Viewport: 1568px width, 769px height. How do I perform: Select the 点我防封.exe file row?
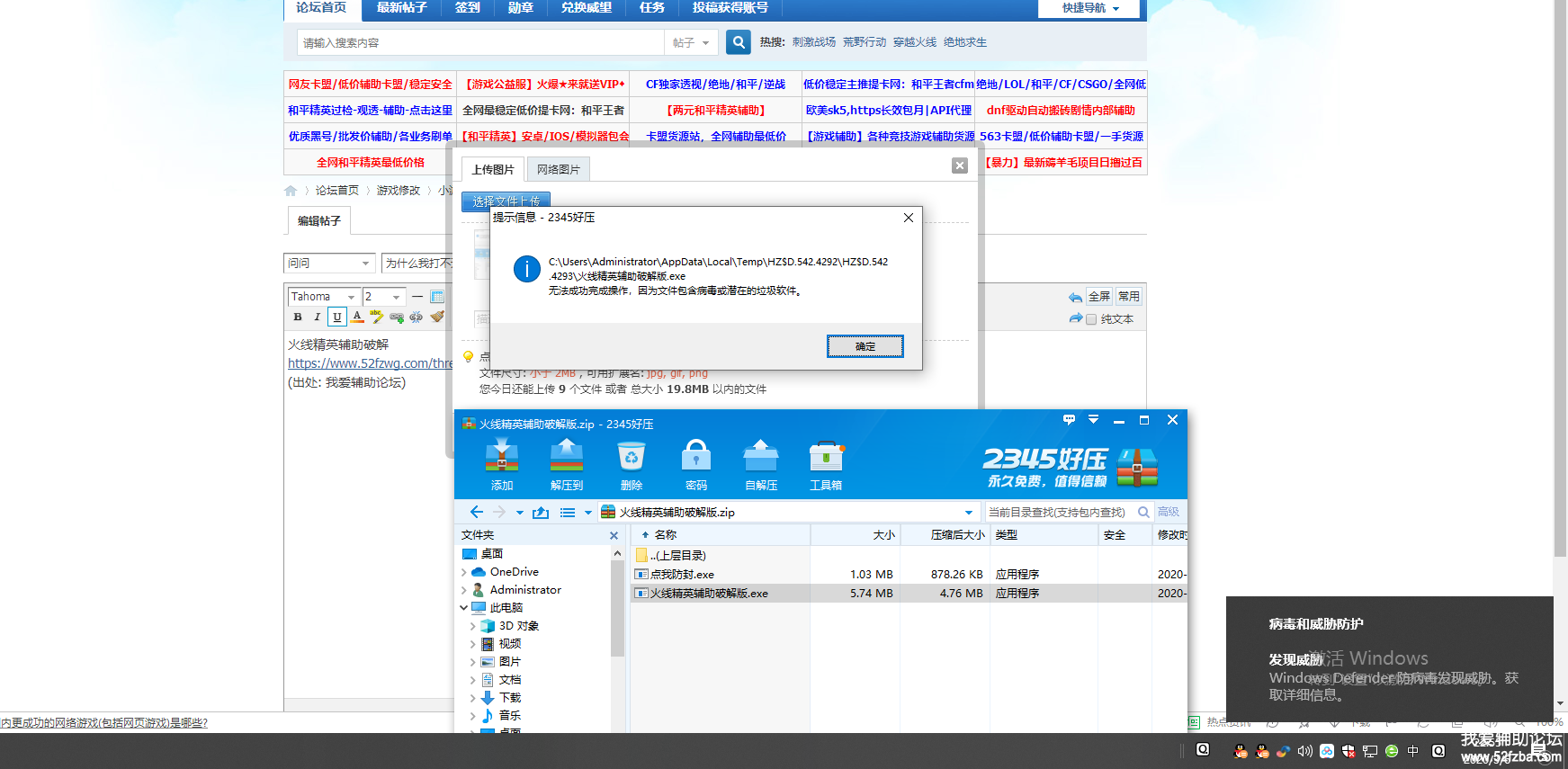[x=909, y=575]
